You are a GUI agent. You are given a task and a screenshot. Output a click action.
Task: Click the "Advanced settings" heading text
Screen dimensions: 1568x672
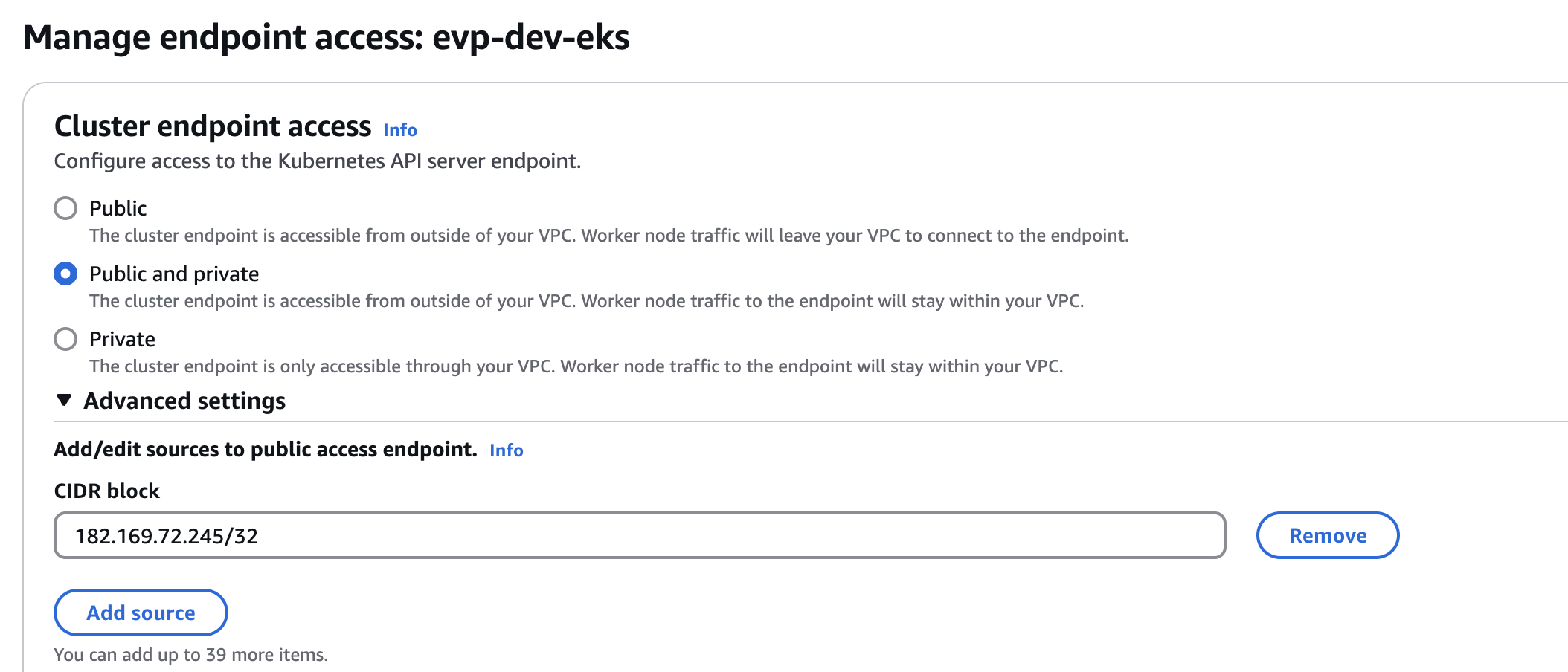[184, 401]
